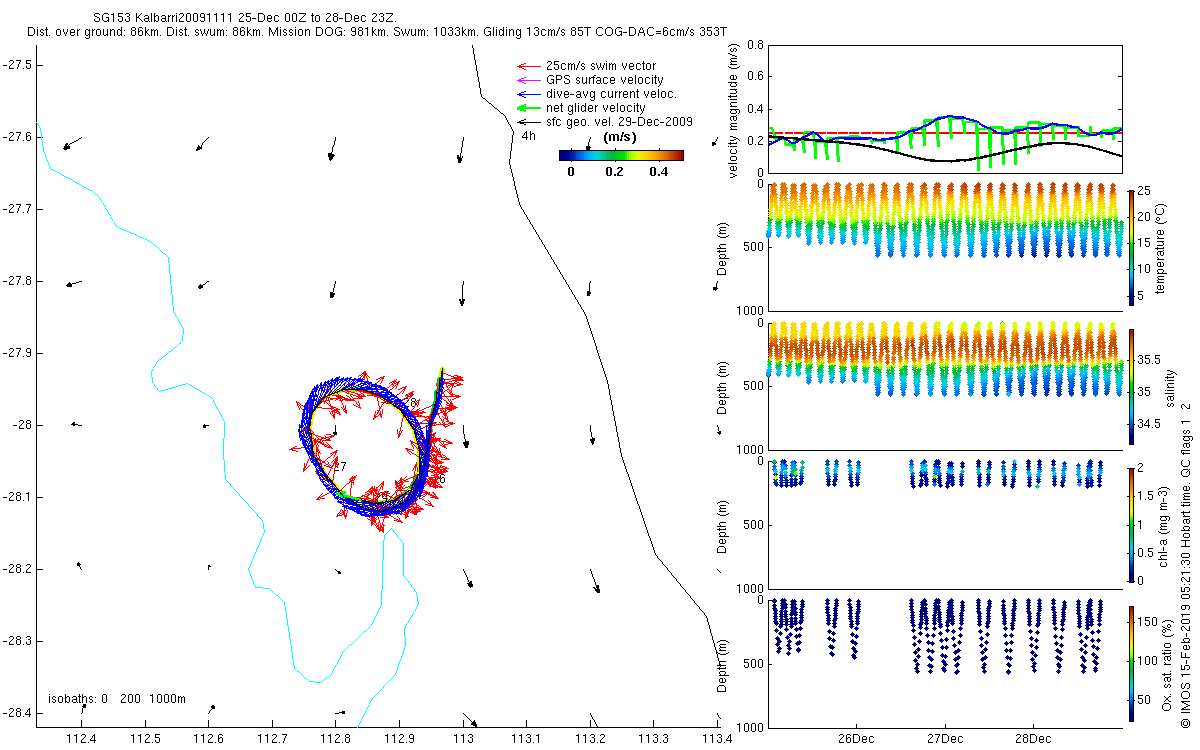Click the 'velocity magnitude (m/s)' axis label
The image size is (1200, 750).
[734, 112]
